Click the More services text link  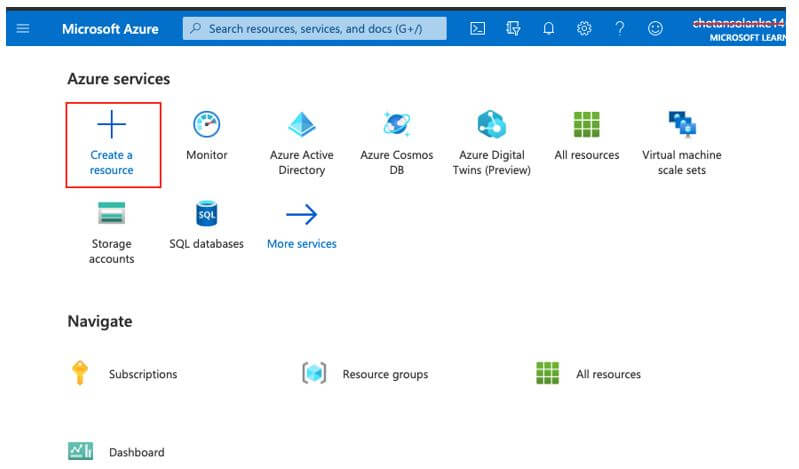[x=302, y=244]
